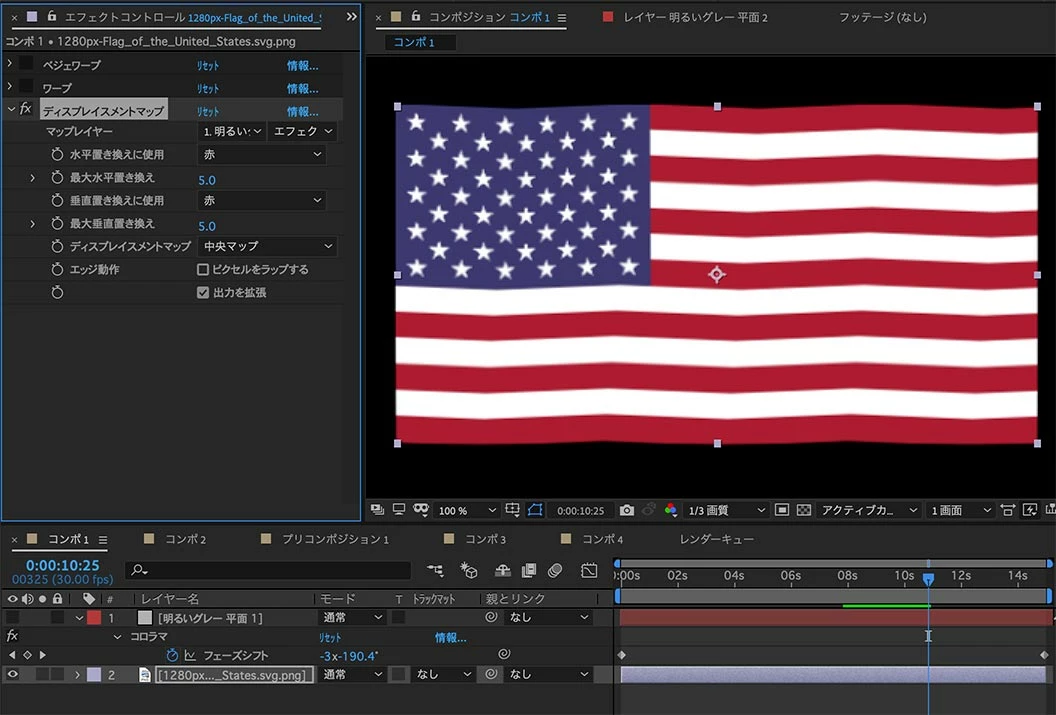Switch to コンポ 2 timeline tab

click(185, 539)
